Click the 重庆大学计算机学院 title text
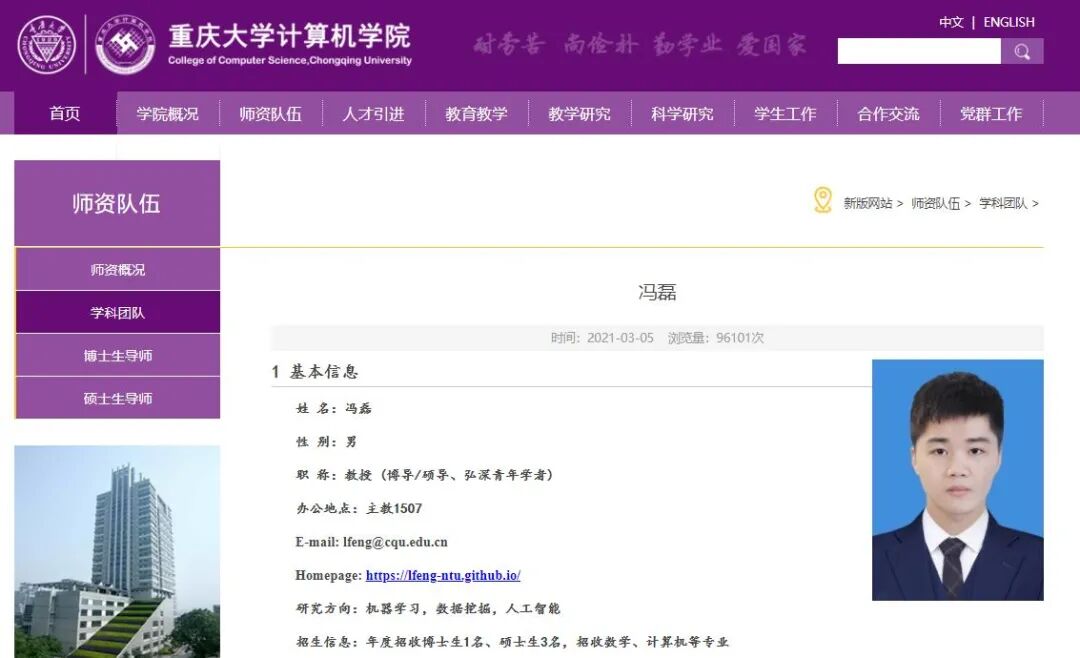Screen dimensions: 1080x658 point(289,36)
